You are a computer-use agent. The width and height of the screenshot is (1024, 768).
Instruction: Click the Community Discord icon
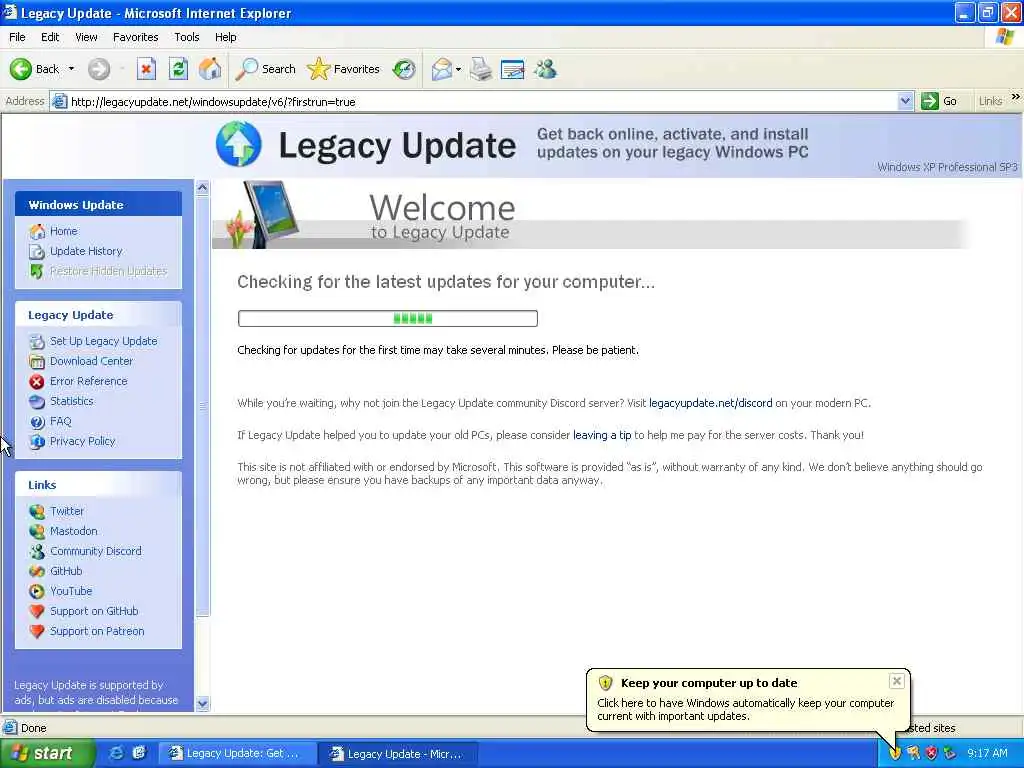coord(37,551)
